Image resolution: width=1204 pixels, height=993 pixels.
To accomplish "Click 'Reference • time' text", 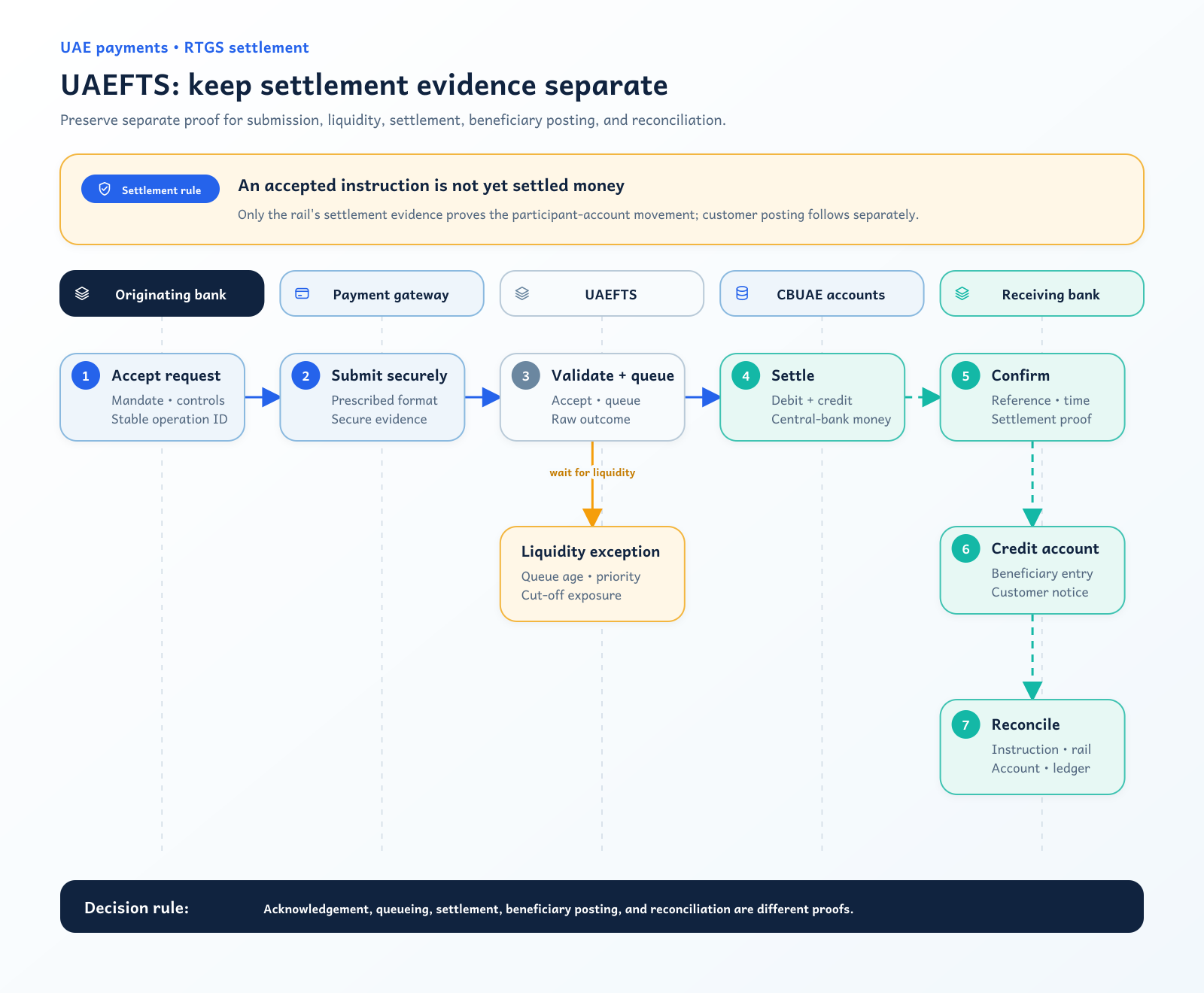I will (x=1041, y=400).
